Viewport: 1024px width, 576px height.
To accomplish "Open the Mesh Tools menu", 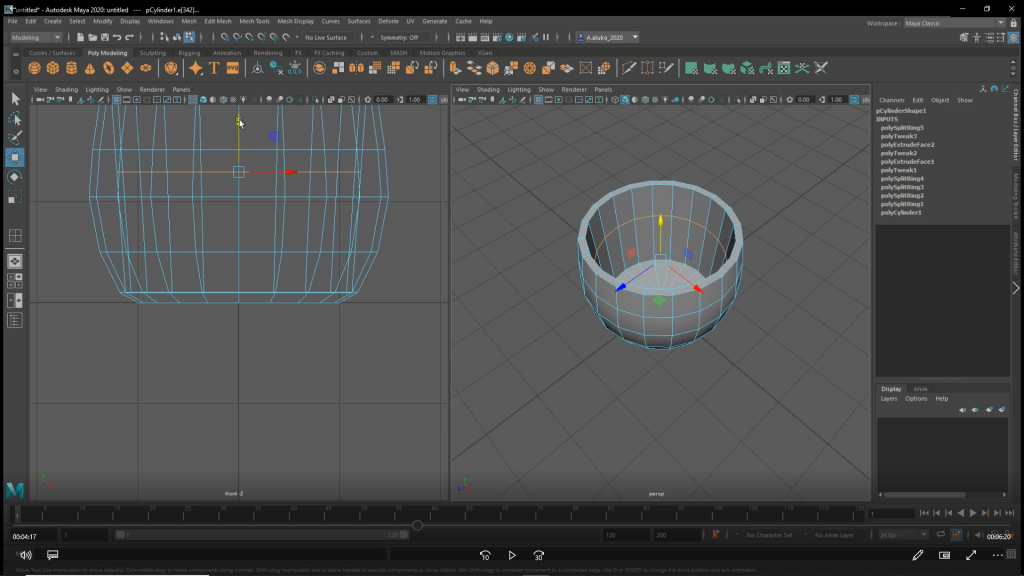I will coord(254,21).
